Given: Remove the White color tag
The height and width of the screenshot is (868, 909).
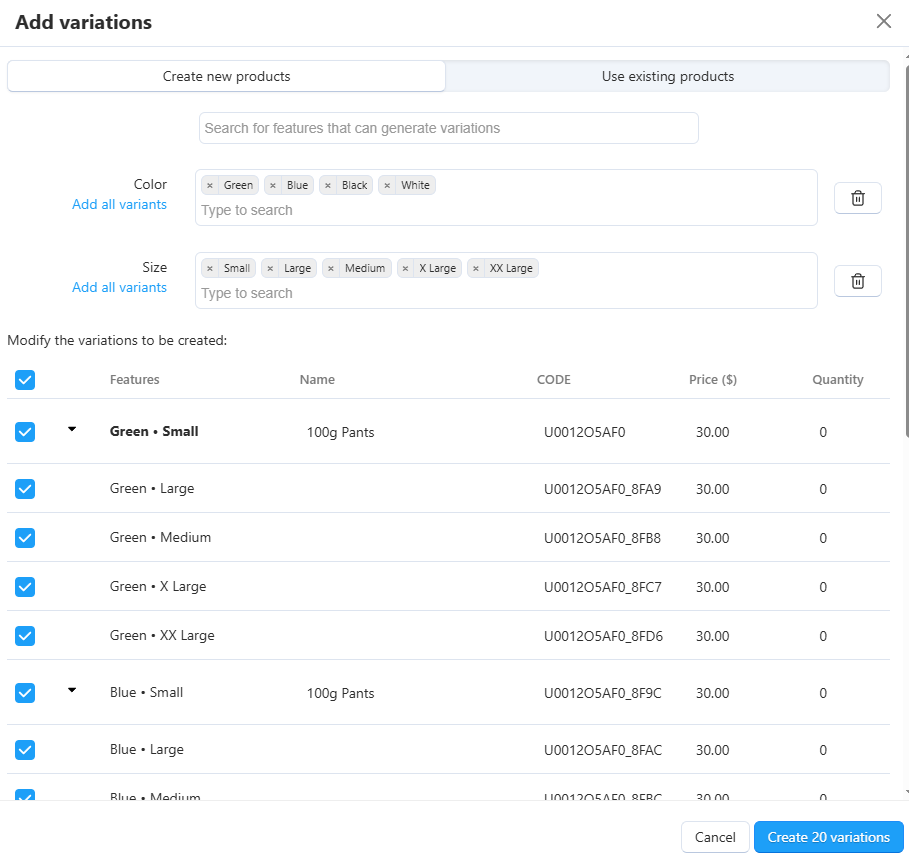Looking at the screenshot, I should coord(387,186).
